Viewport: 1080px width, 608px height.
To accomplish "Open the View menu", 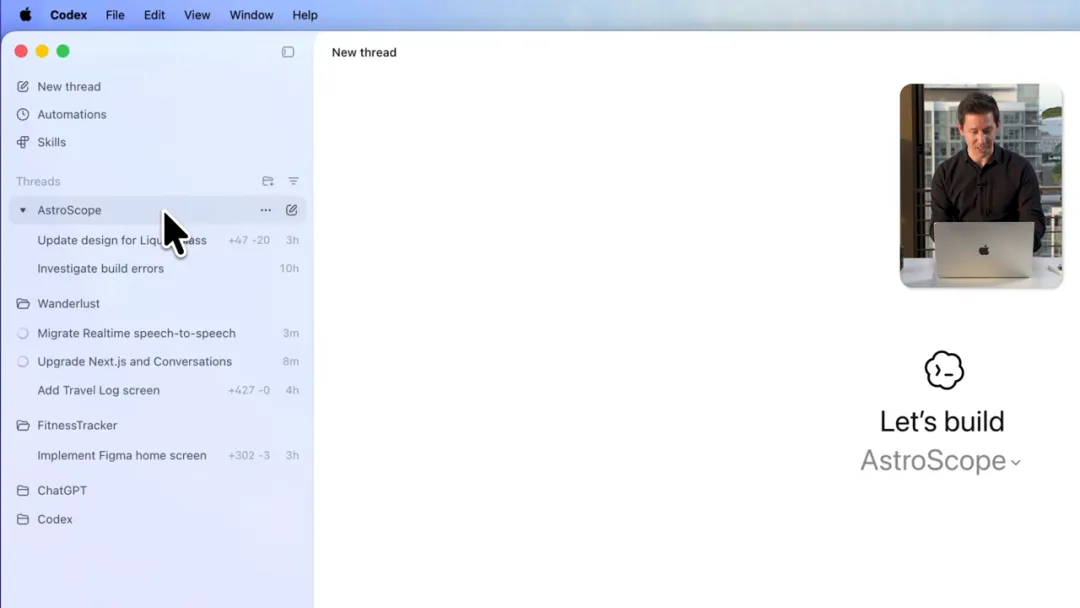I will coord(197,14).
